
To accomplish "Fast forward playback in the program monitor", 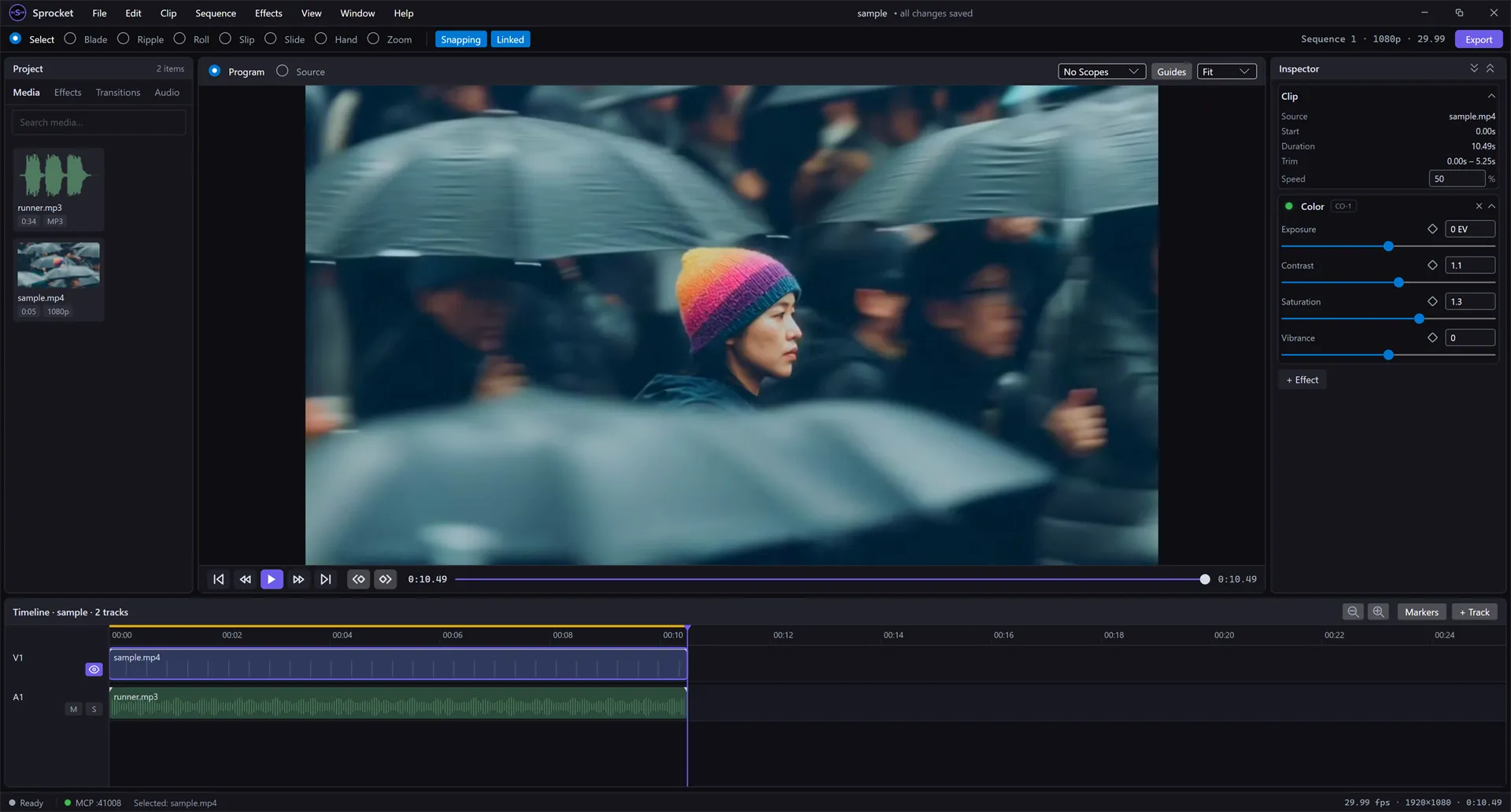I will tap(298, 579).
